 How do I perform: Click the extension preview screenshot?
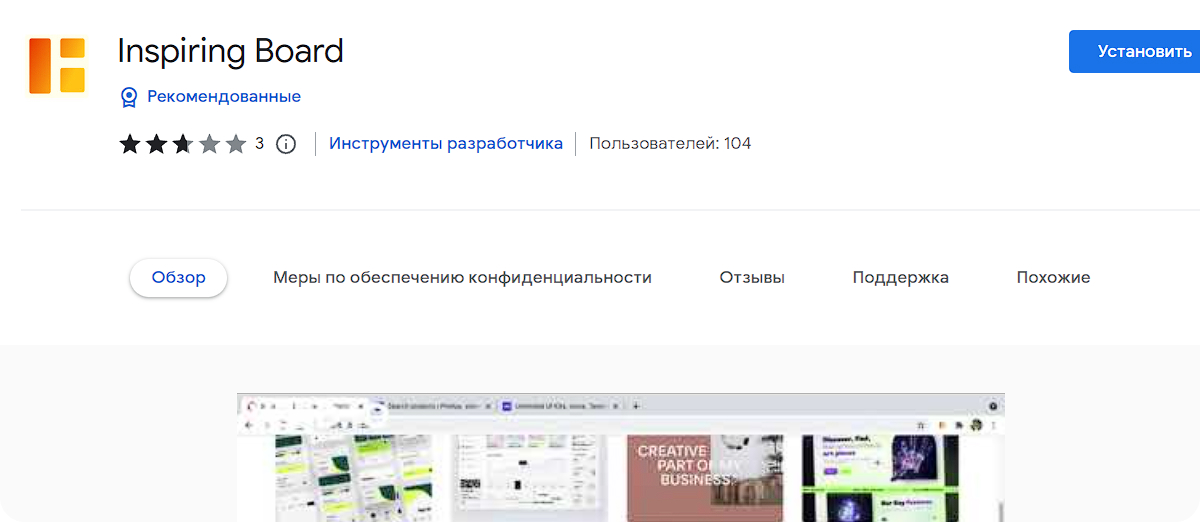tap(621, 458)
